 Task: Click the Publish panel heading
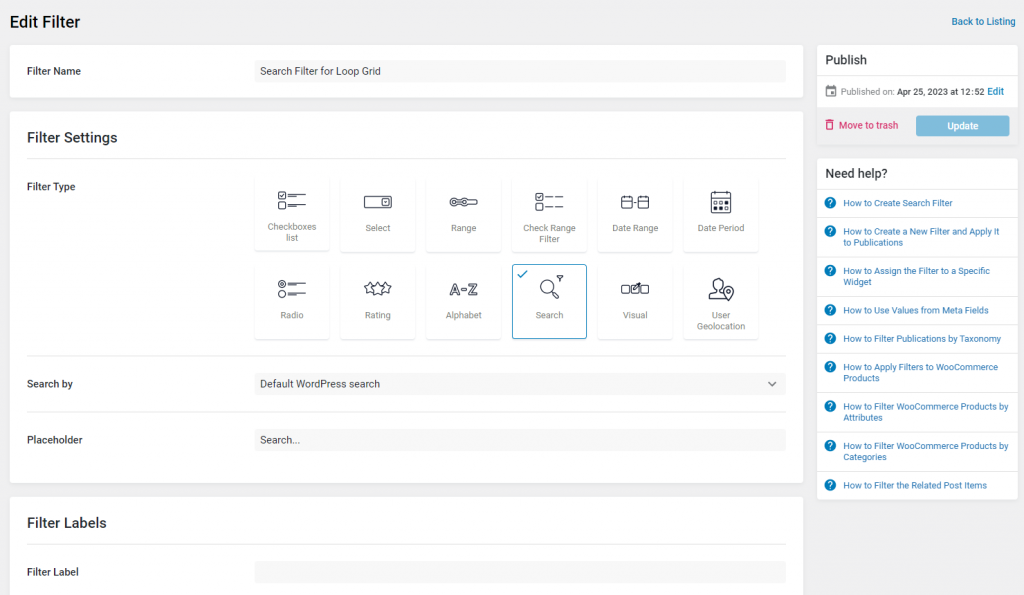(846, 60)
